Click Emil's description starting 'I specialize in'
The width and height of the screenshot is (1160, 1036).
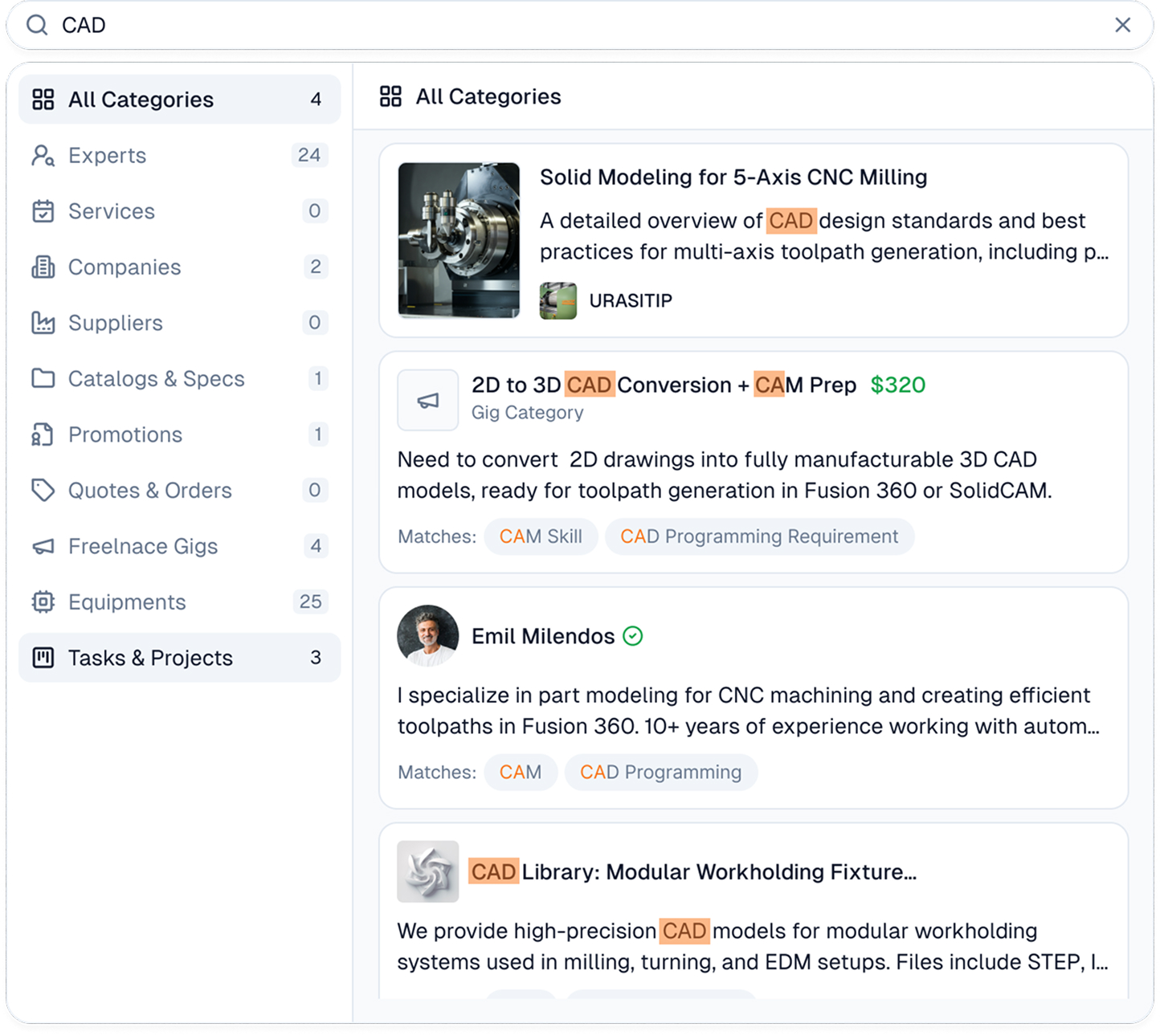(750, 711)
